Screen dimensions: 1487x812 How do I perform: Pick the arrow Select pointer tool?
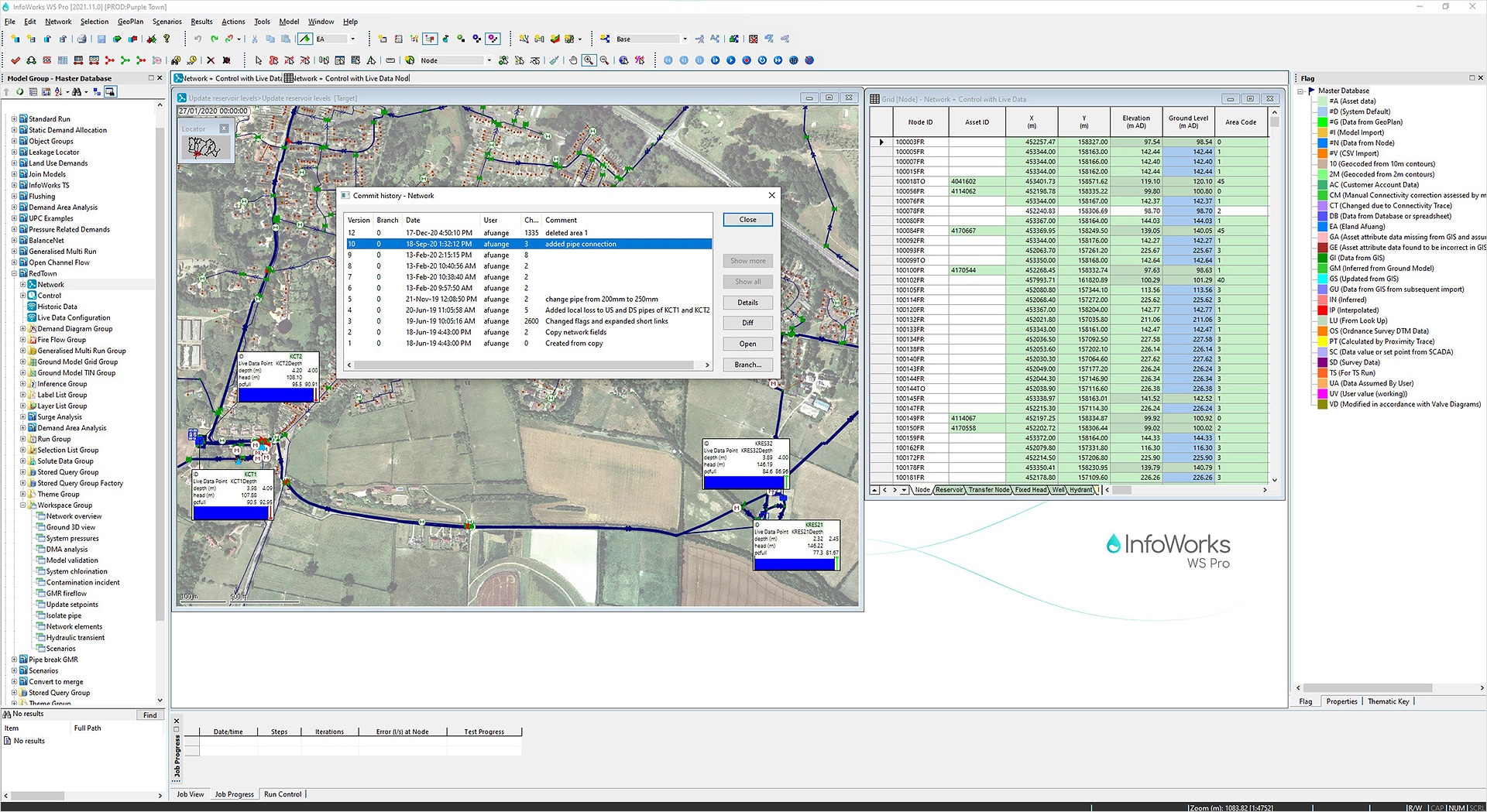point(259,60)
